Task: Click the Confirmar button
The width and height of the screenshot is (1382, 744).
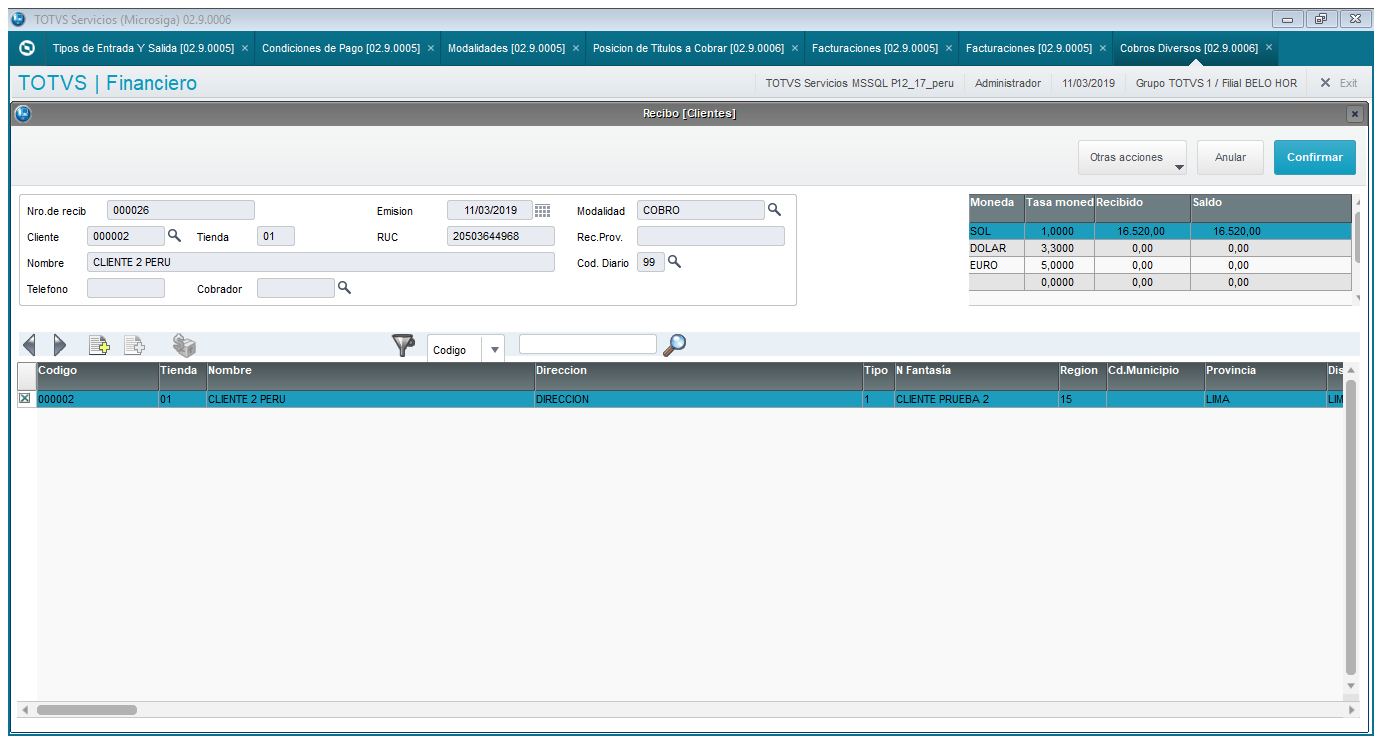Action: pyautogui.click(x=1315, y=157)
